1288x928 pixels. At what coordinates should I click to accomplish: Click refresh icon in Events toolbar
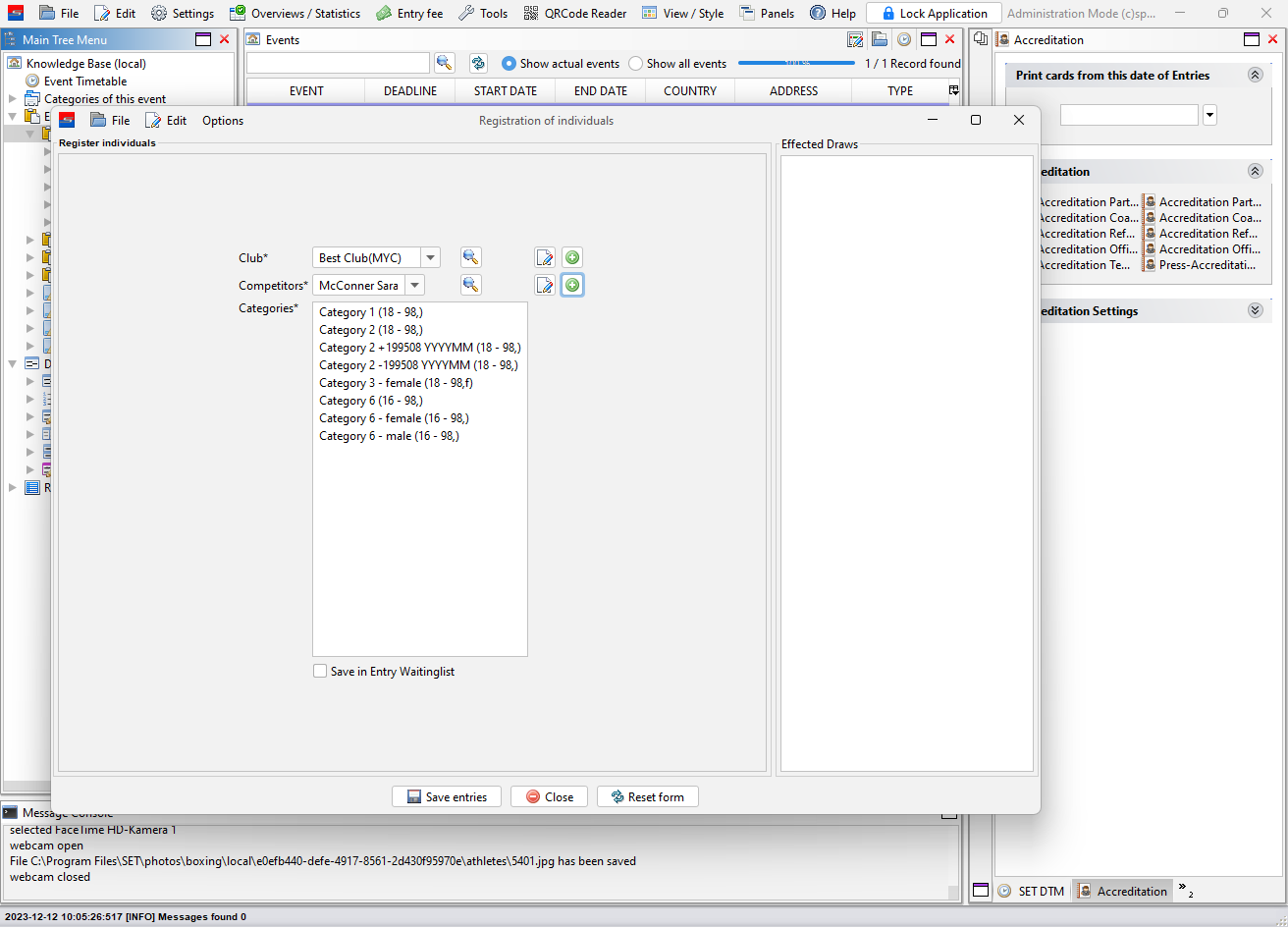pos(478,63)
